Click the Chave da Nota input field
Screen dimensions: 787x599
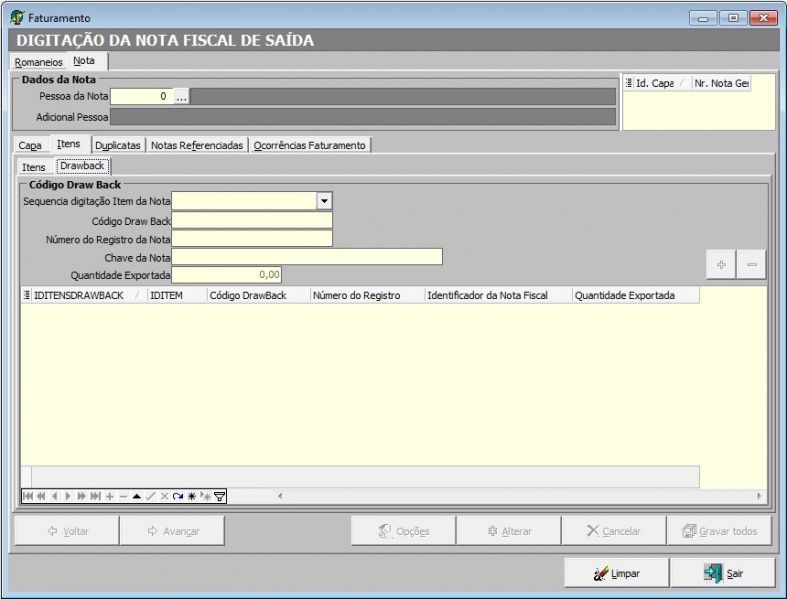point(307,257)
